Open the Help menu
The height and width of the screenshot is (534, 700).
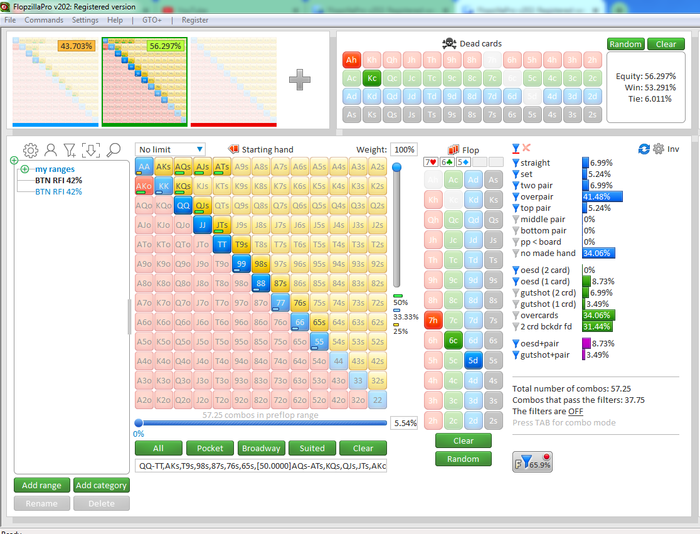(115, 20)
